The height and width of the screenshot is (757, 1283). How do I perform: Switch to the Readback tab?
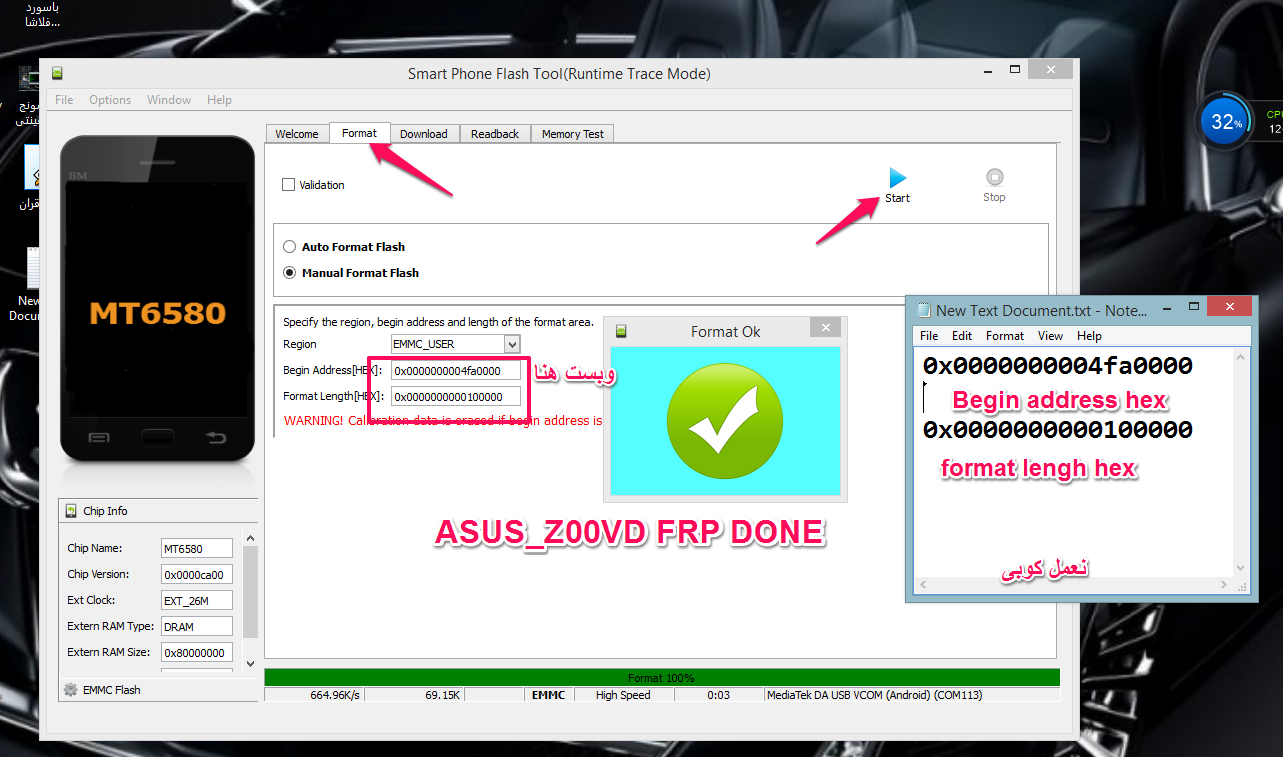click(495, 134)
